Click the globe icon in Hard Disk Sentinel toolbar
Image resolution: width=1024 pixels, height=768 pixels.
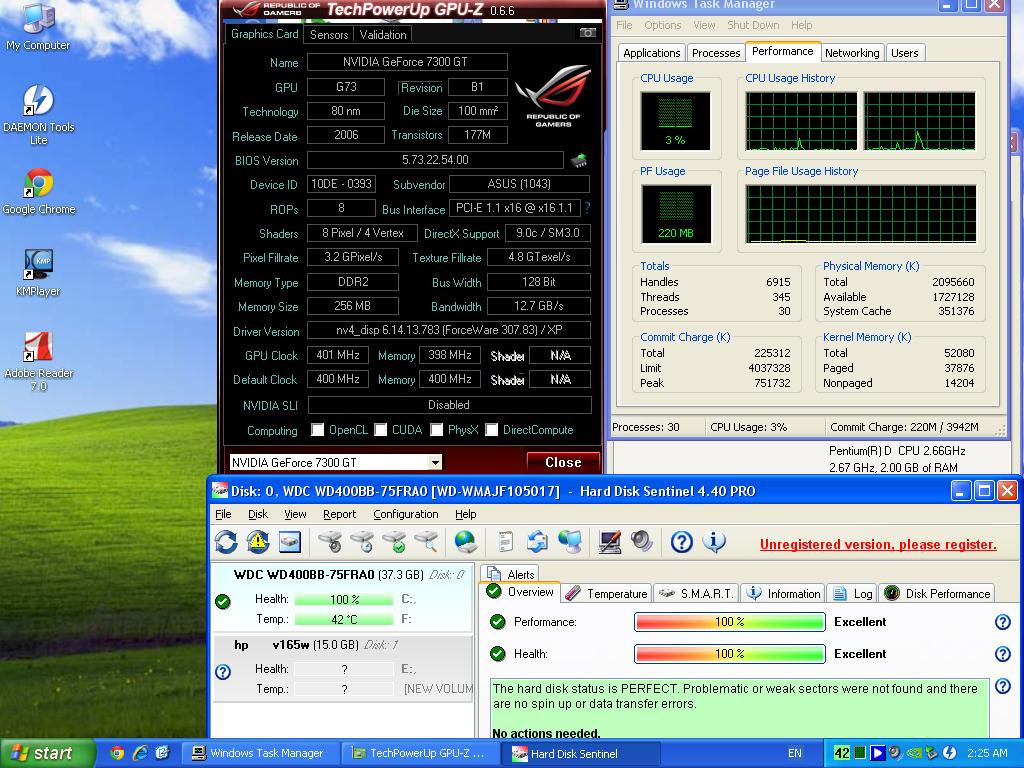point(465,542)
